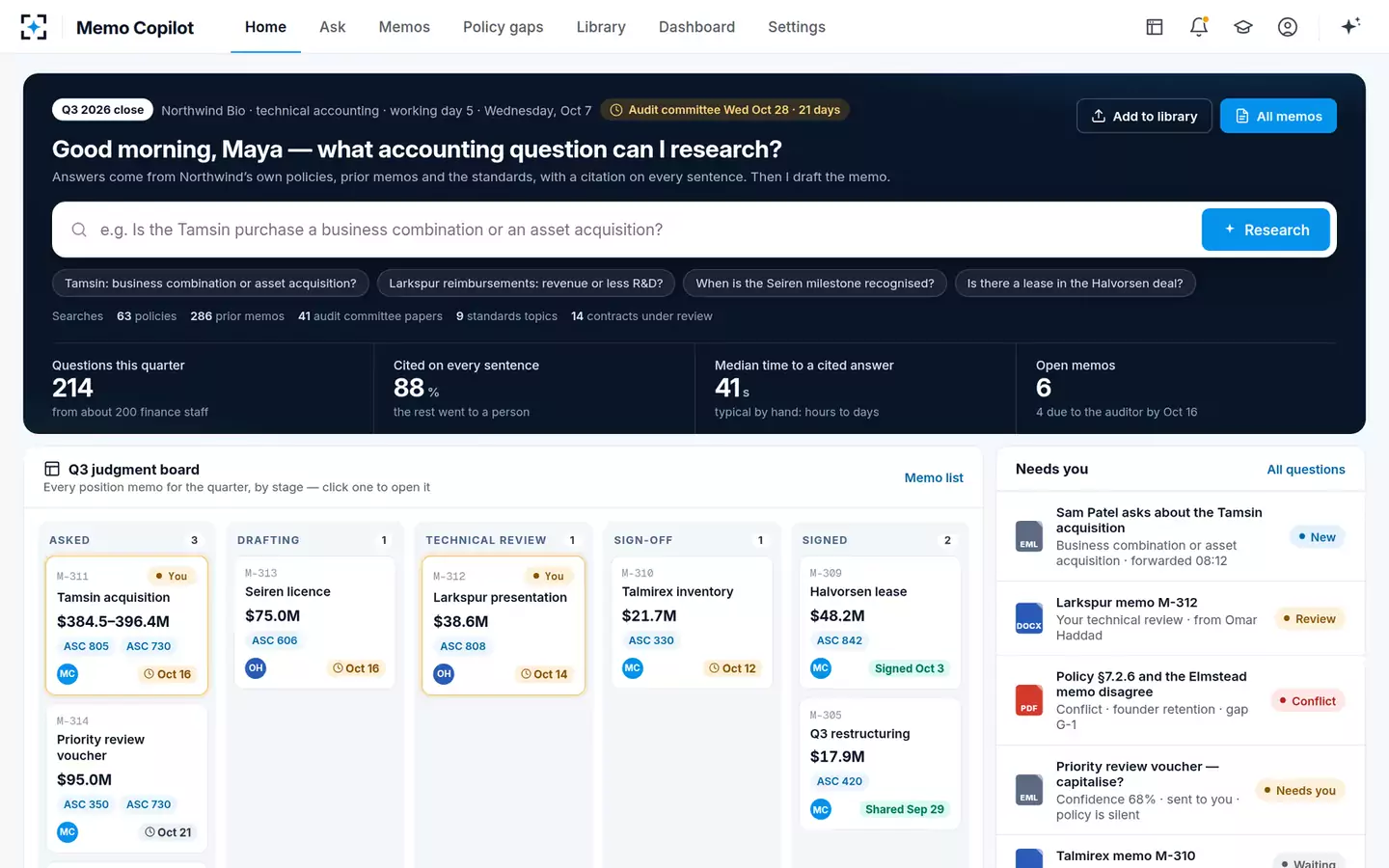
Task: Open the Tamsin acquisition memo card
Action: pyautogui.click(x=126, y=625)
